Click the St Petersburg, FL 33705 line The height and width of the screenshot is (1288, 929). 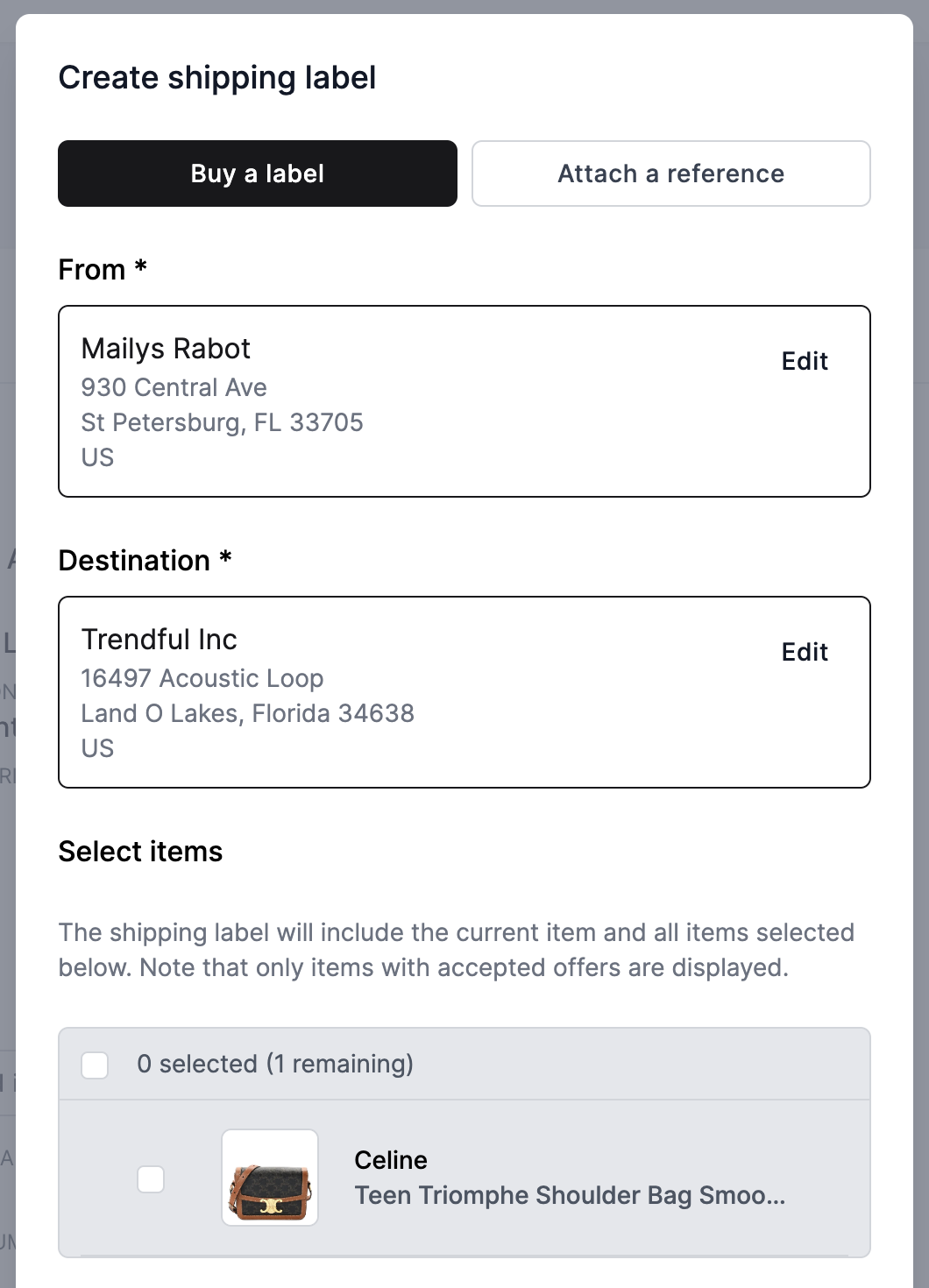(x=222, y=422)
